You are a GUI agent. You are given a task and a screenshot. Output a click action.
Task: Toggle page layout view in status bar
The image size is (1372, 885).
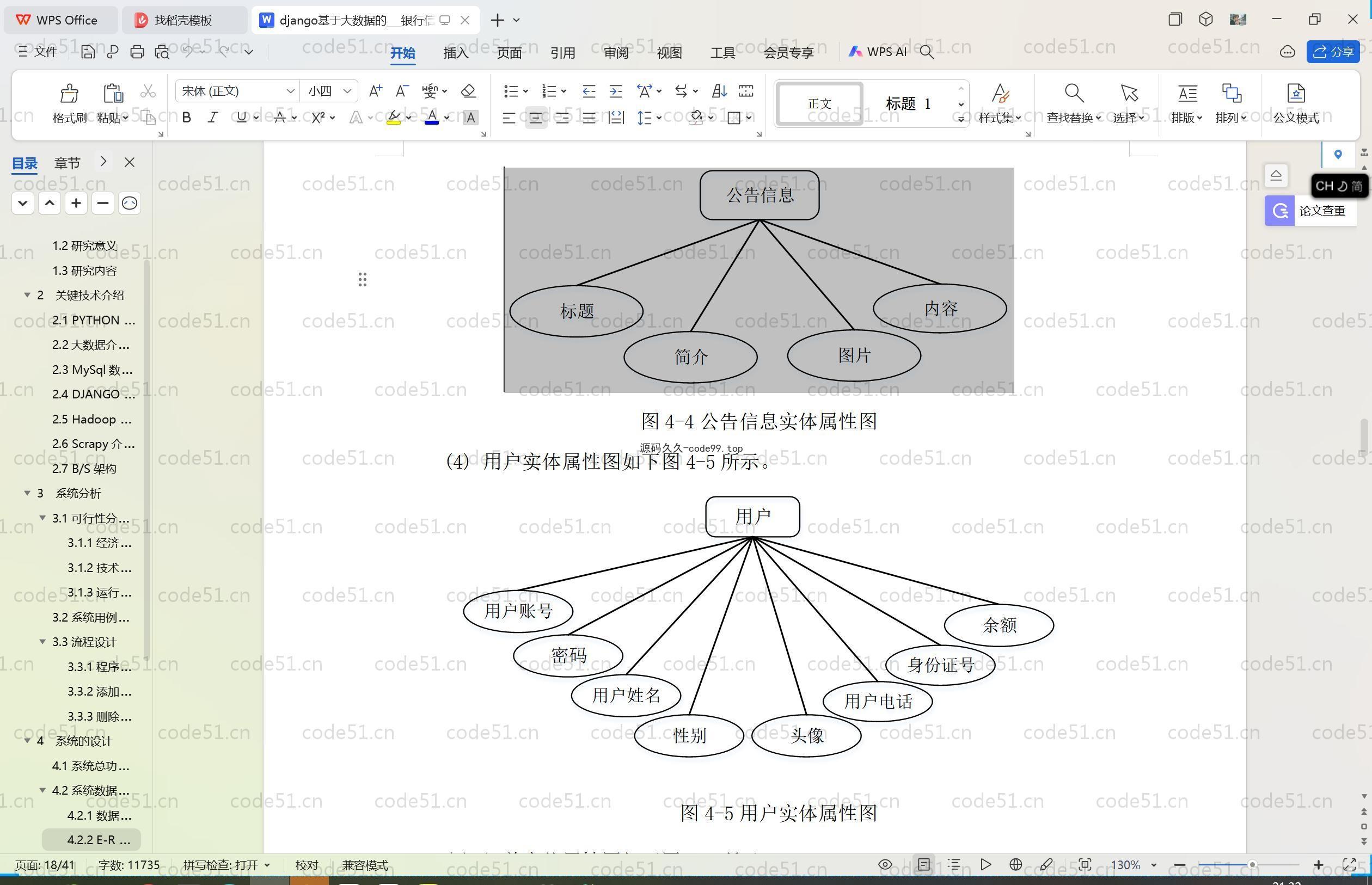(924, 864)
